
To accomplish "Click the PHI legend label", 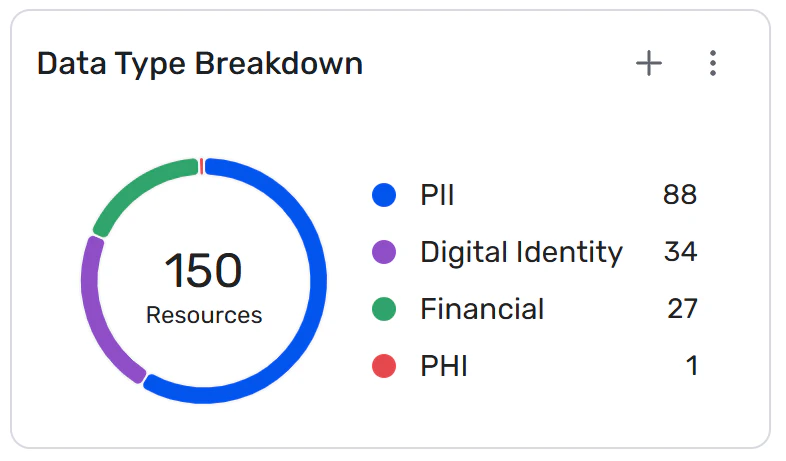I will tap(444, 366).
